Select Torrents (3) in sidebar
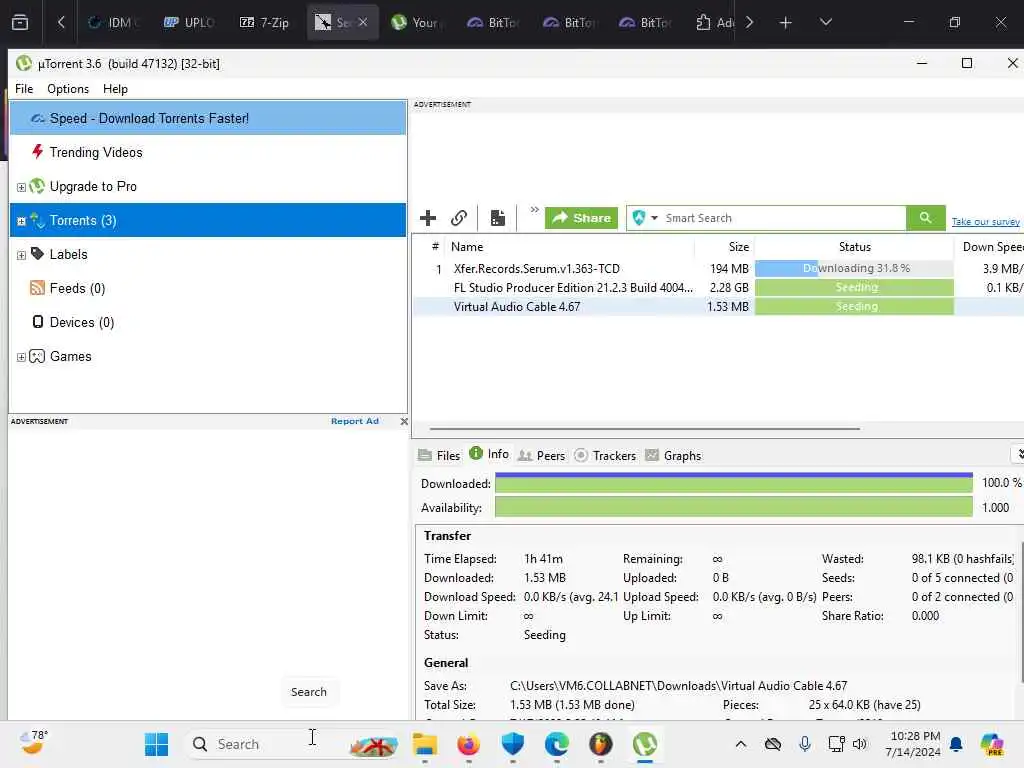Image resolution: width=1024 pixels, height=768 pixels. 208,220
